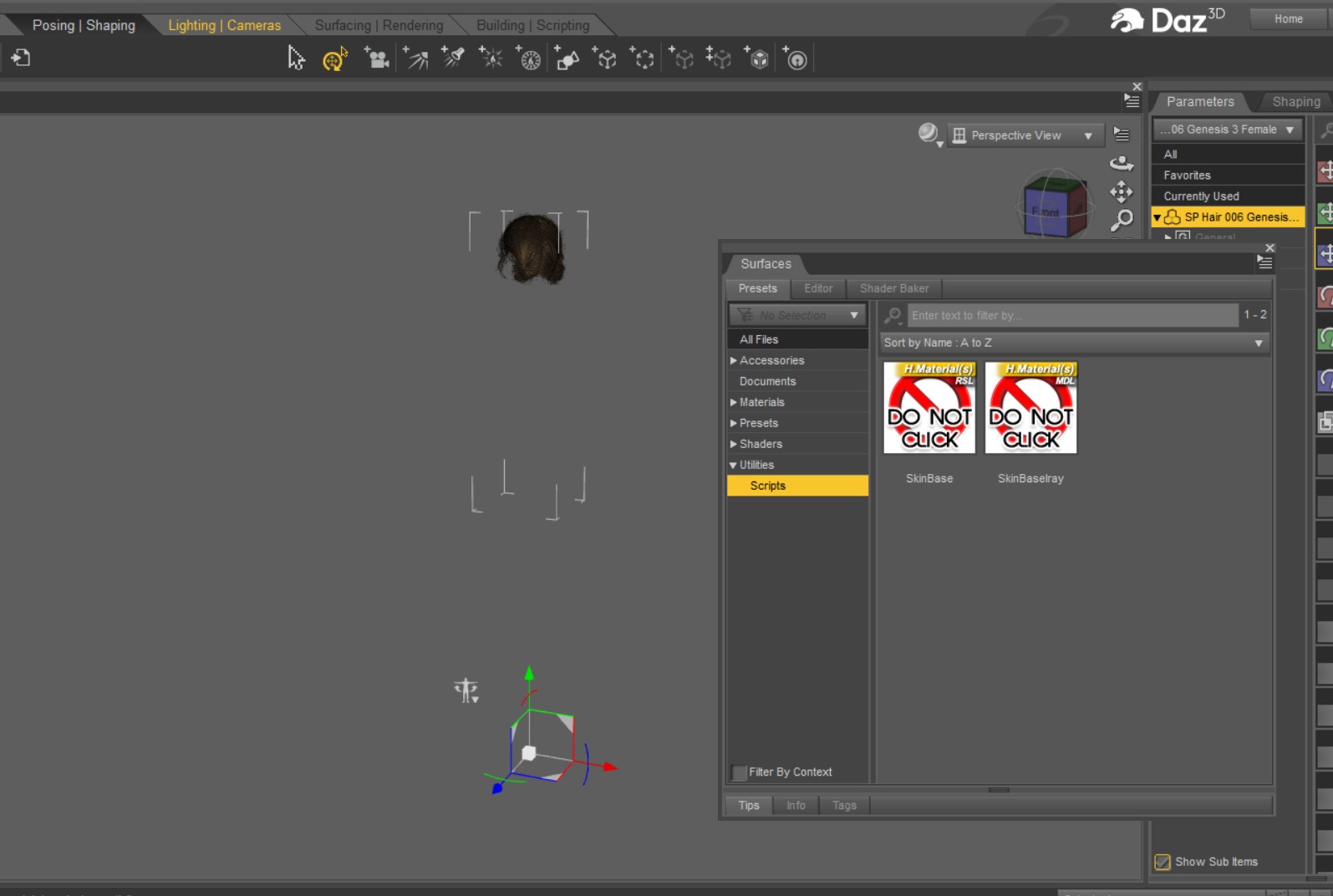This screenshot has width=1333, height=896.
Task: Click the create new group icon (dashed circle)
Action: tap(643, 58)
